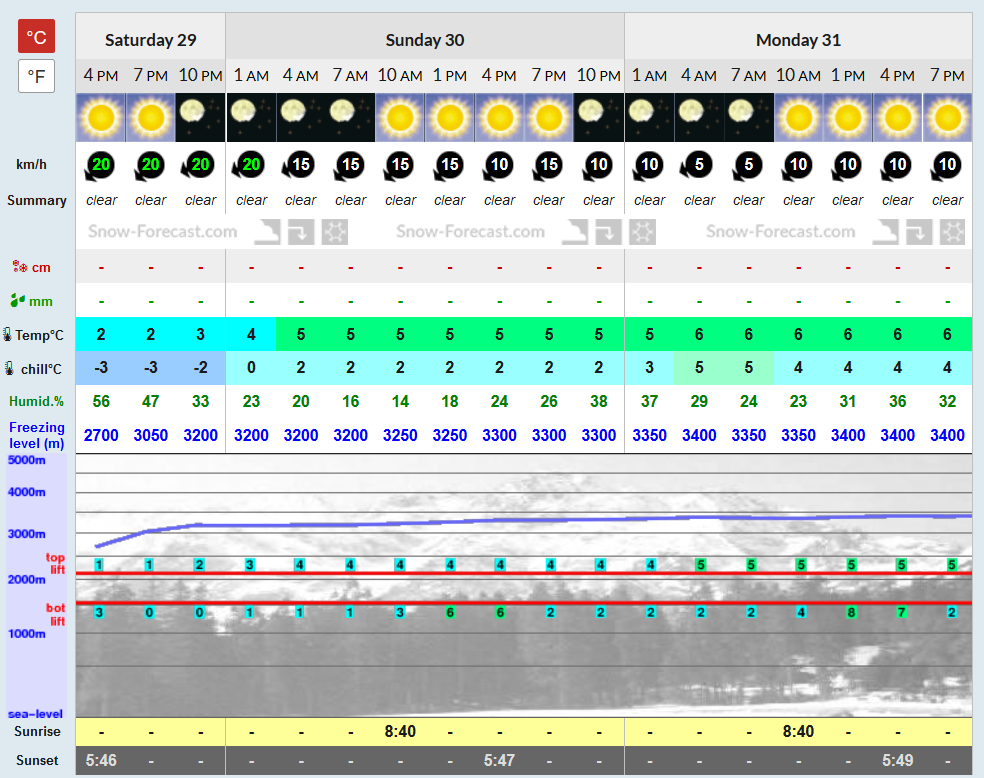
Task: Click the first Snow-Forecast.com watermark link
Action: point(163,232)
